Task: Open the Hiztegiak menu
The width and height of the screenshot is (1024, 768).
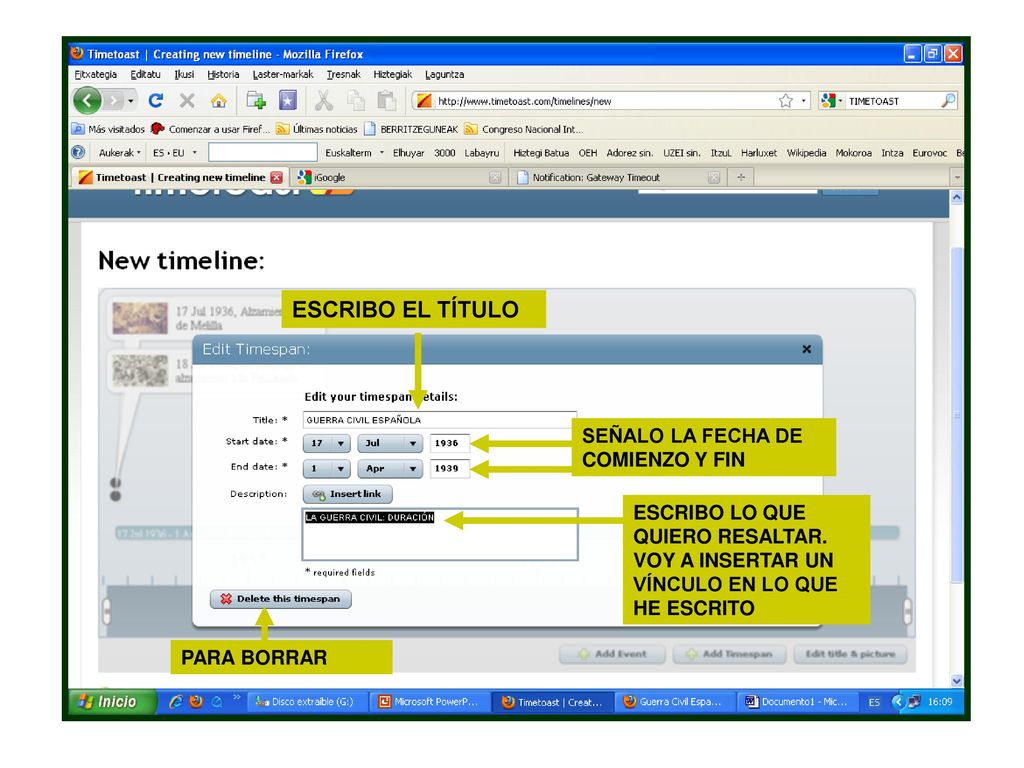Action: pyautogui.click(x=392, y=74)
